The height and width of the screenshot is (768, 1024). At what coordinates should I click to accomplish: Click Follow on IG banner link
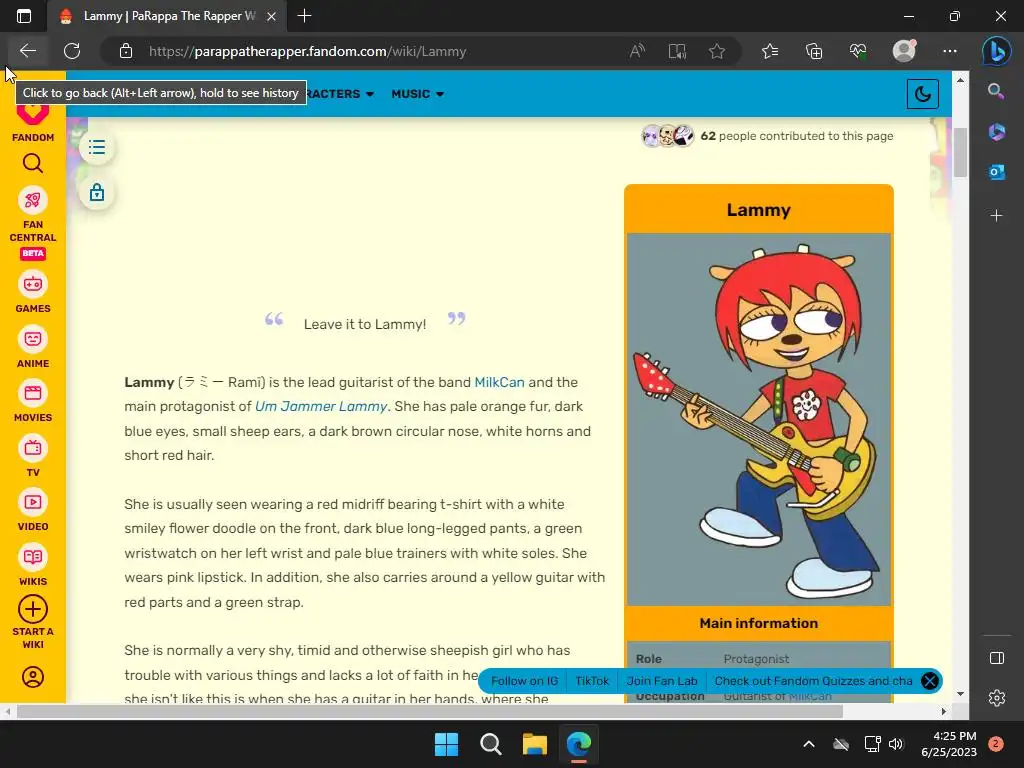click(x=524, y=681)
